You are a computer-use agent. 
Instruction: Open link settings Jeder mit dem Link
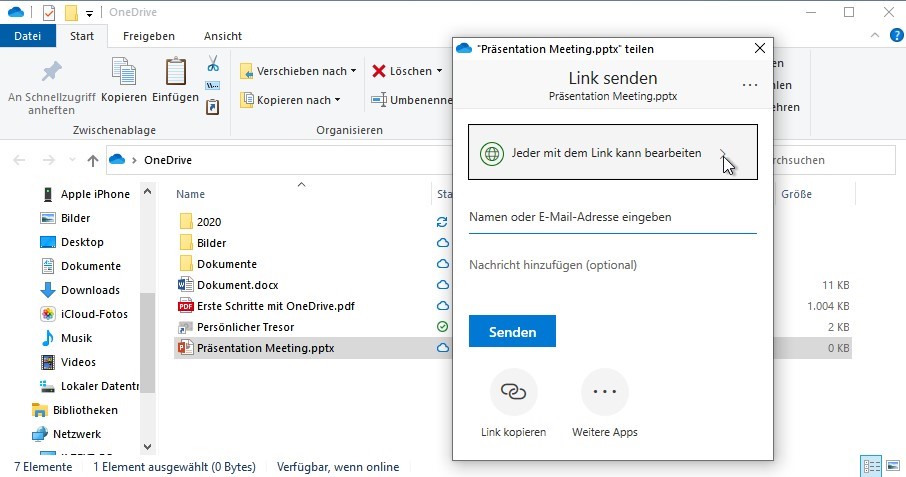pos(612,152)
